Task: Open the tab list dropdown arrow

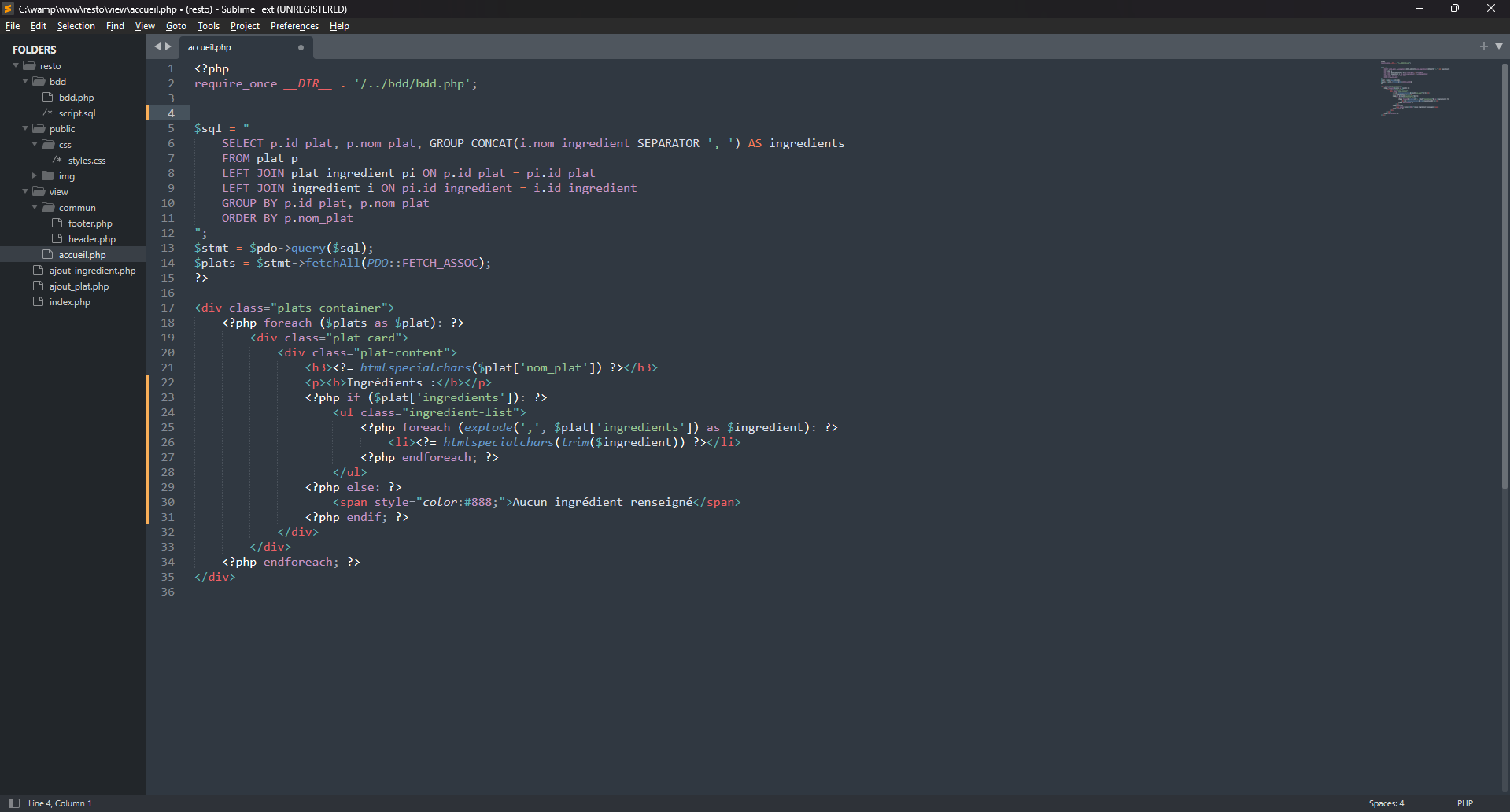Action: click(x=1499, y=46)
